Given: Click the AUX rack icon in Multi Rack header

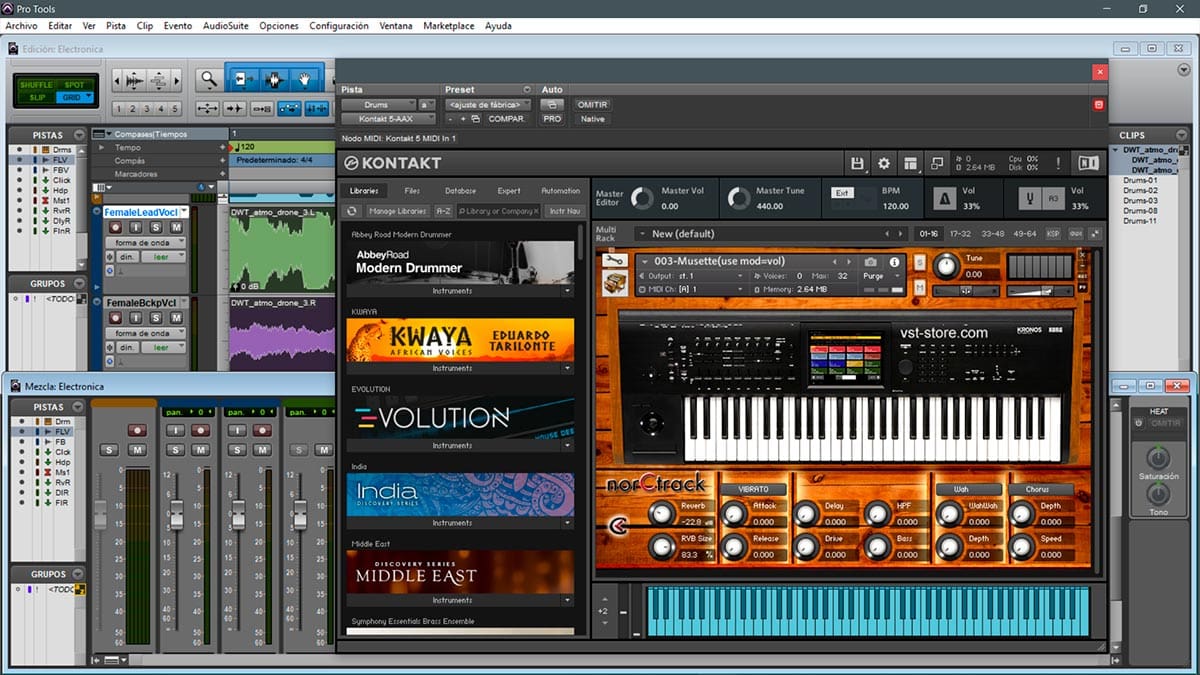Looking at the screenshot, I should (x=1076, y=233).
